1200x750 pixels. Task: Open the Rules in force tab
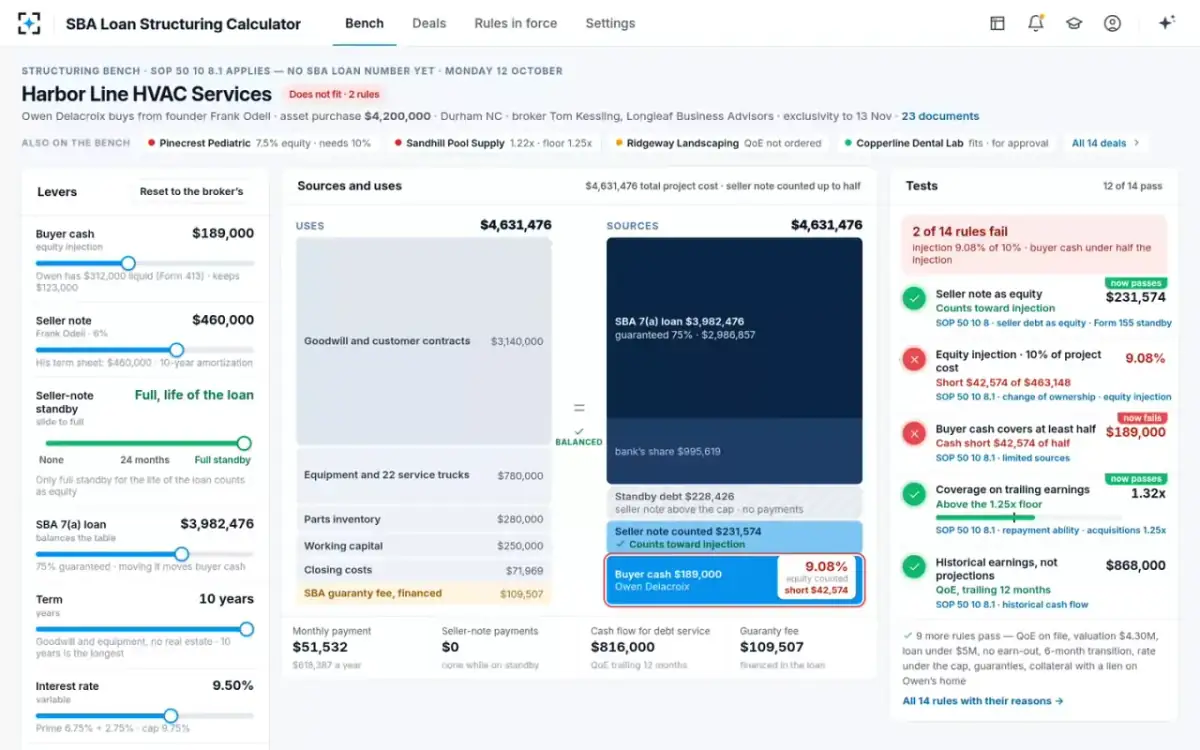tap(516, 23)
